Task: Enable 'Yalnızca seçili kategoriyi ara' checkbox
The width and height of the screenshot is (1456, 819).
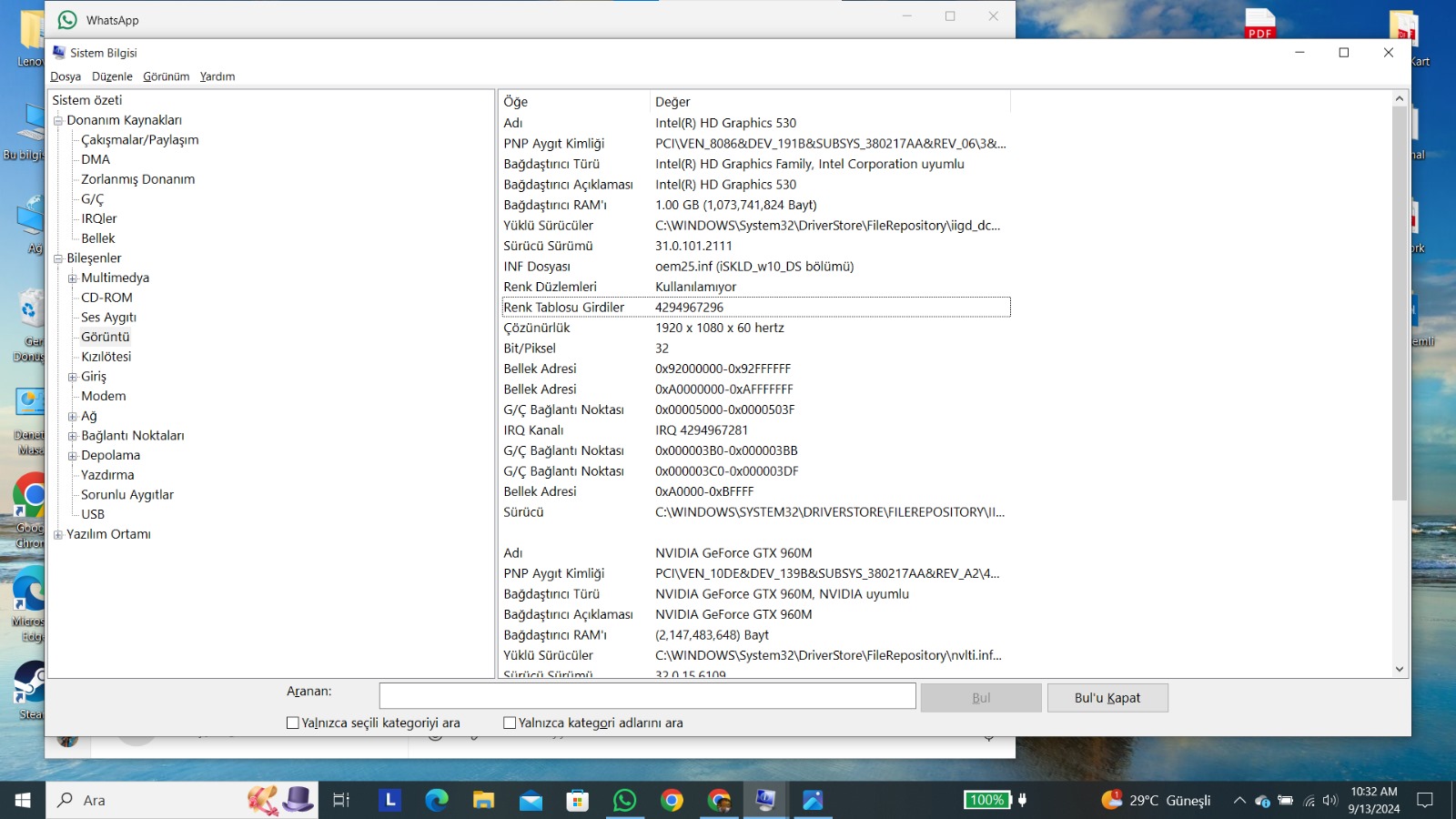Action: point(293,723)
